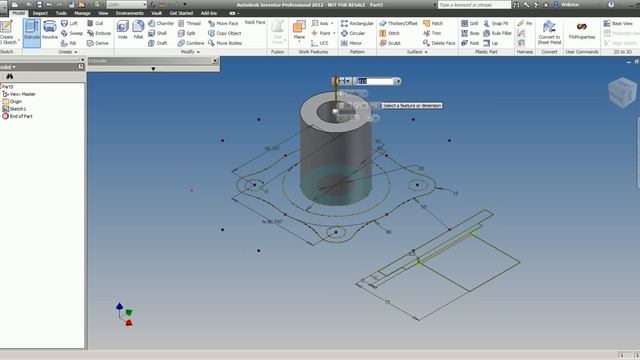
Task: Select the Hole tool
Action: click(122, 30)
